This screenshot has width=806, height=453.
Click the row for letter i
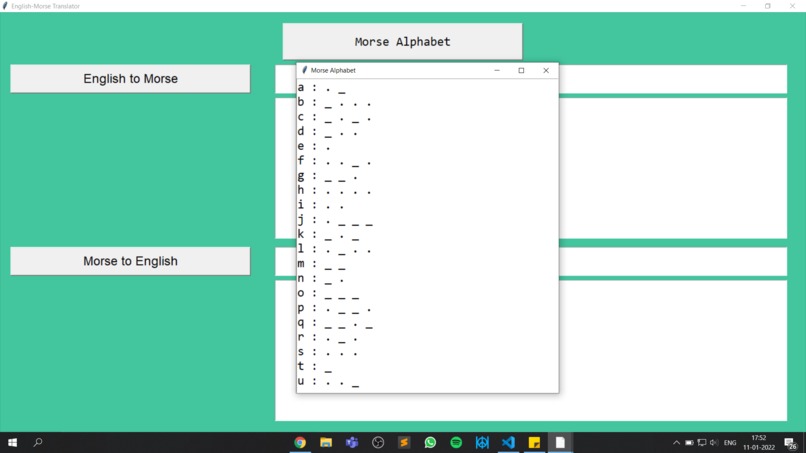coord(321,205)
